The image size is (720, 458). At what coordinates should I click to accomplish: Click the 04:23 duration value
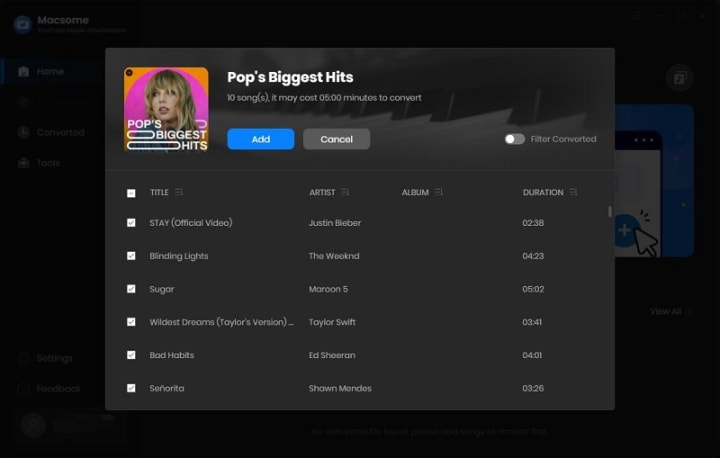(533, 256)
